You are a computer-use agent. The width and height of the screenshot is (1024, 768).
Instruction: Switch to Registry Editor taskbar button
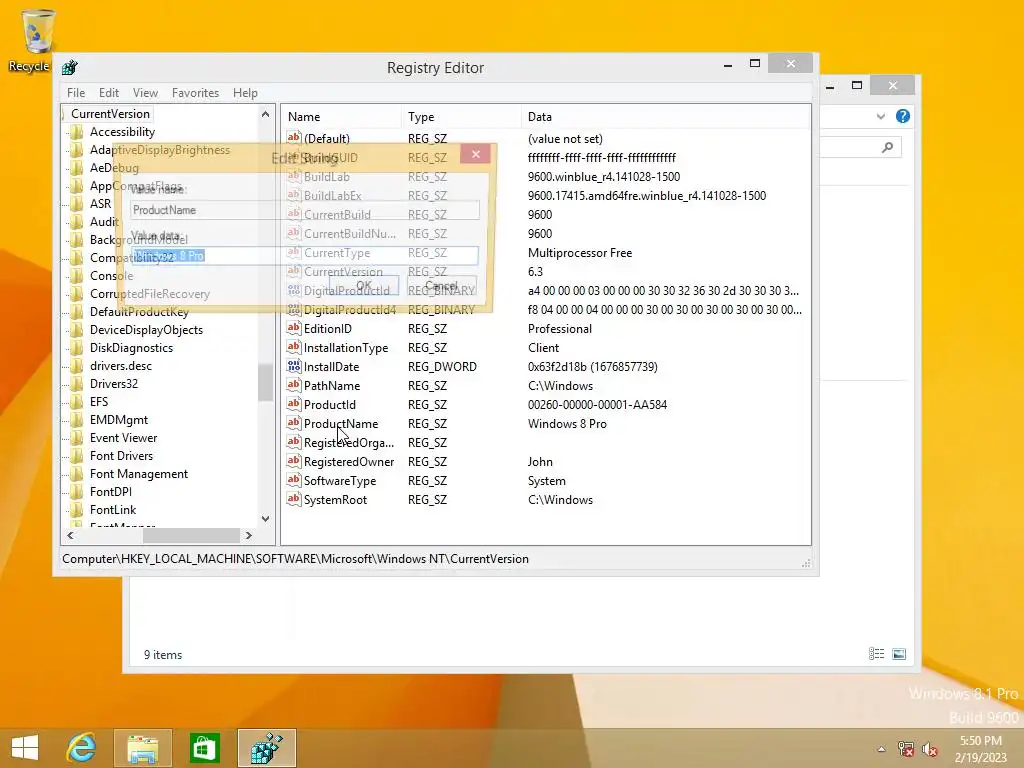pyautogui.click(x=266, y=748)
